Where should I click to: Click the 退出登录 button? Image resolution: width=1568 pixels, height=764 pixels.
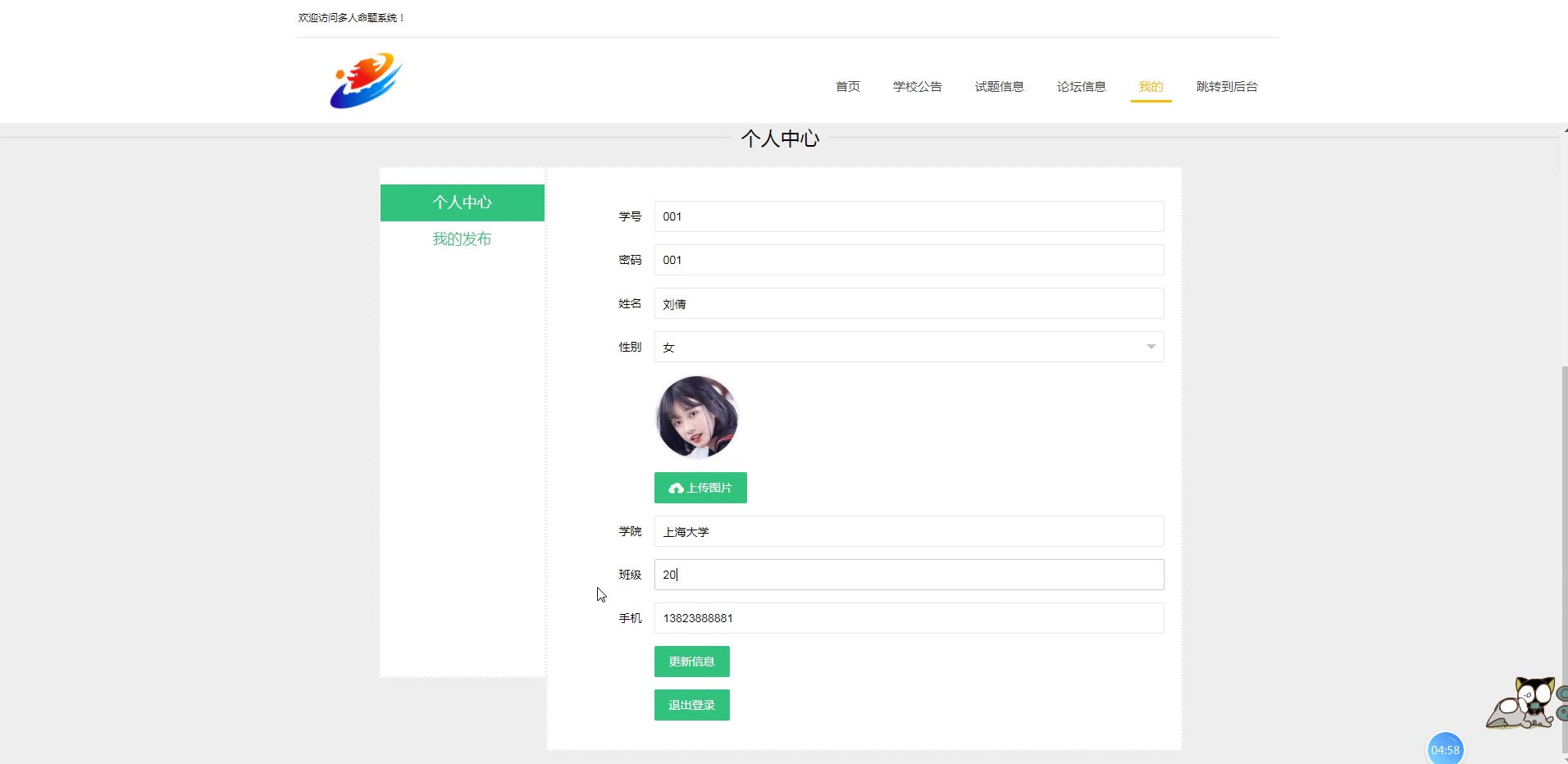(x=692, y=705)
